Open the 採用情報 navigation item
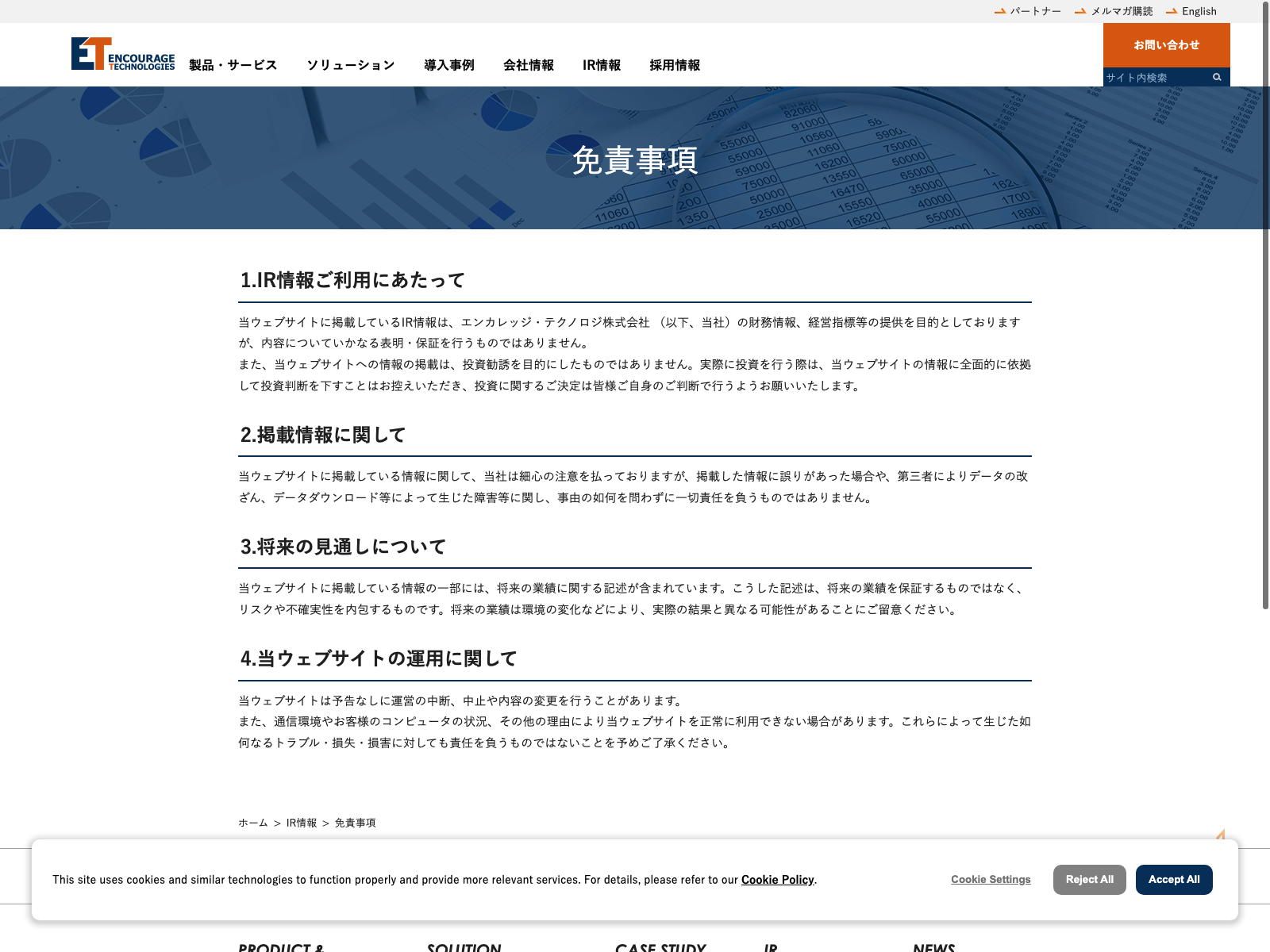1270x952 pixels. coord(675,65)
